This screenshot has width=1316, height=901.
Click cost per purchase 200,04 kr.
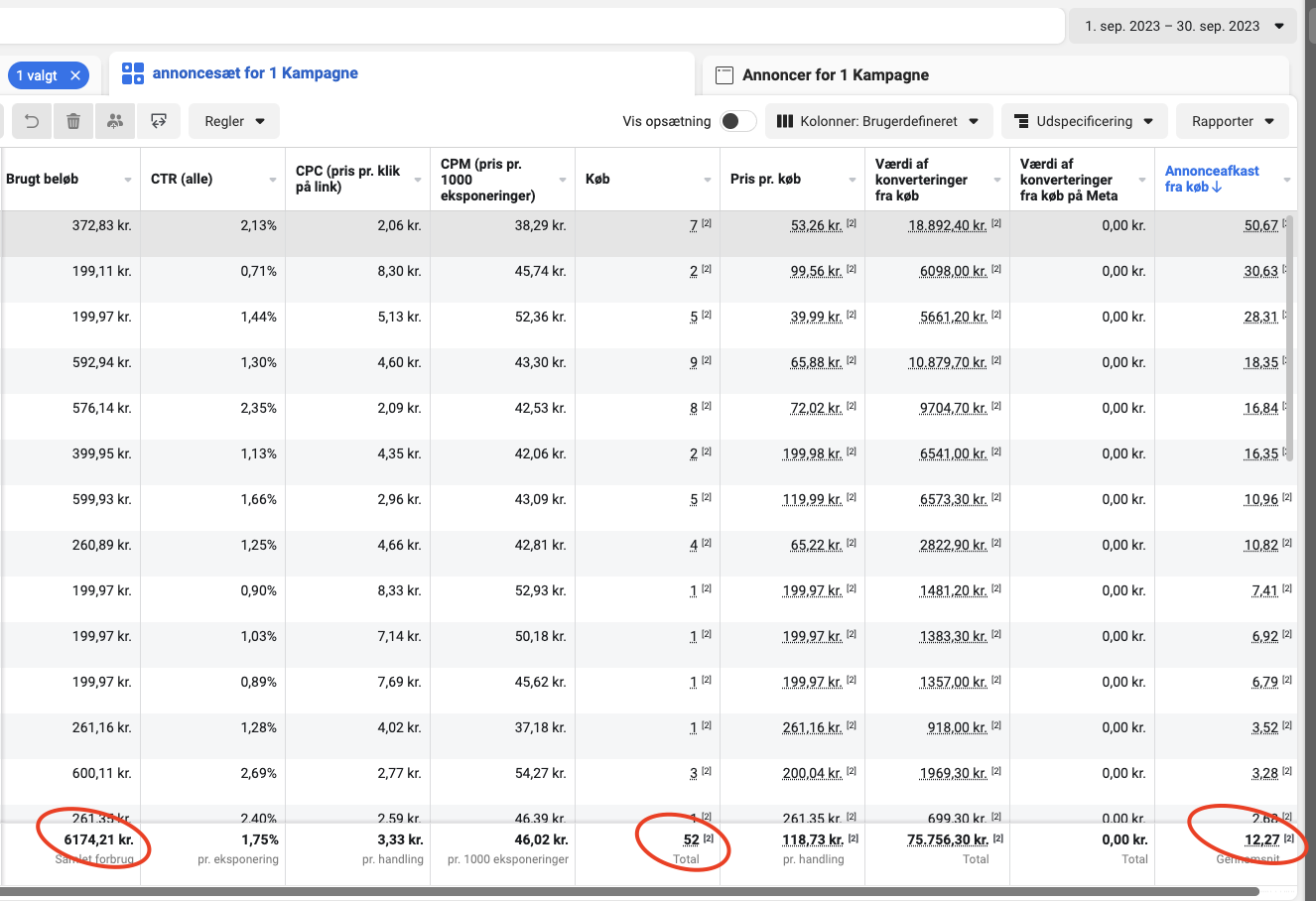pos(813,773)
